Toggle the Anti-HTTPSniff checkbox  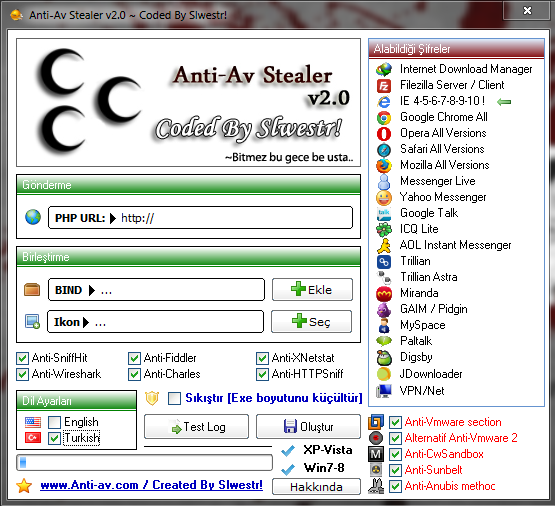pos(262,374)
